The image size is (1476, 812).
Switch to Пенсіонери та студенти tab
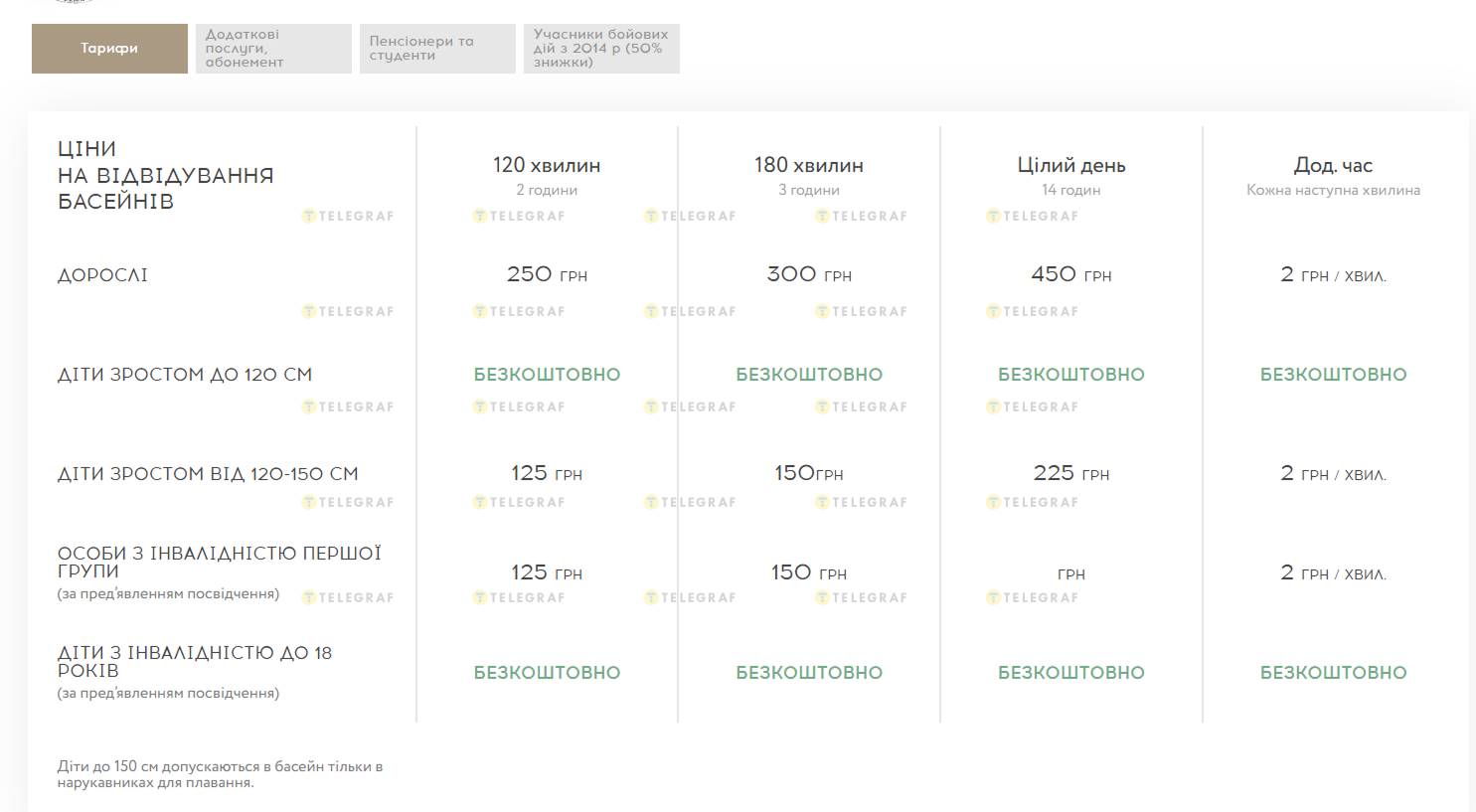(x=437, y=49)
